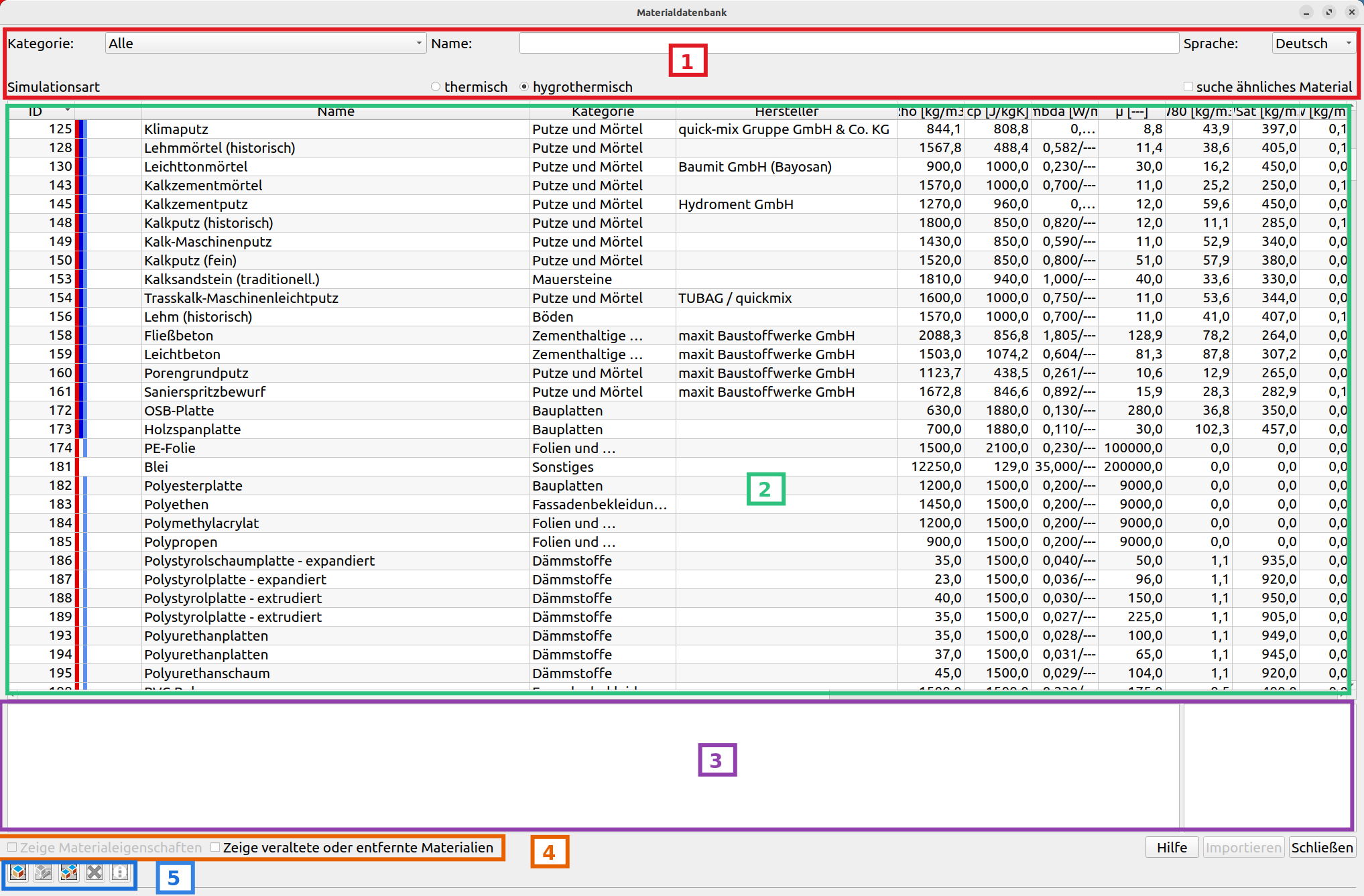This screenshot has width=1364, height=896.
Task: Select the Fließbeton material
Action: [x=678, y=336]
